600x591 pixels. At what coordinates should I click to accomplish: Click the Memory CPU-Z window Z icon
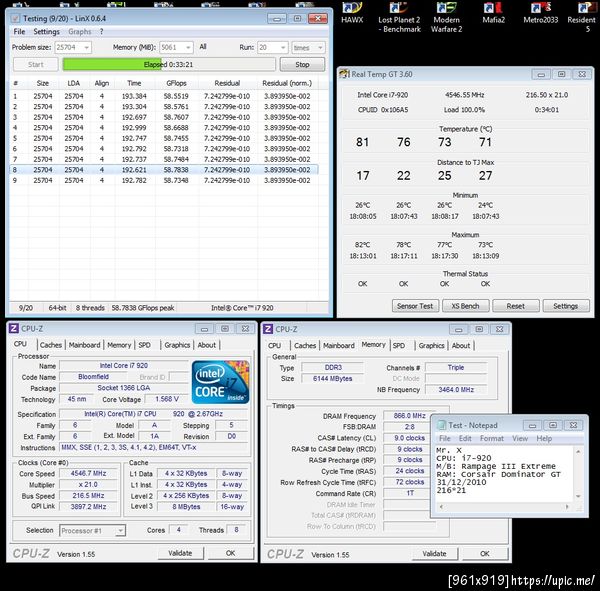[268, 329]
